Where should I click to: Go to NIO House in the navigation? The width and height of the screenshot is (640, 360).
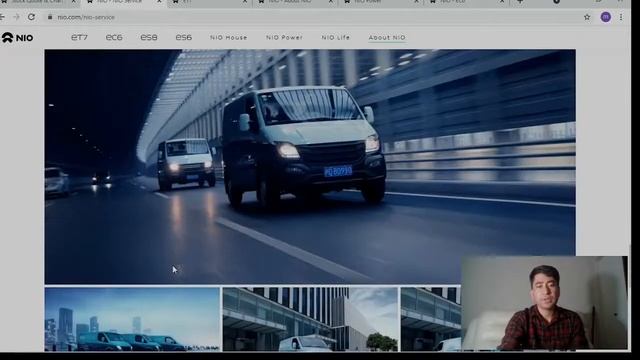(229, 38)
